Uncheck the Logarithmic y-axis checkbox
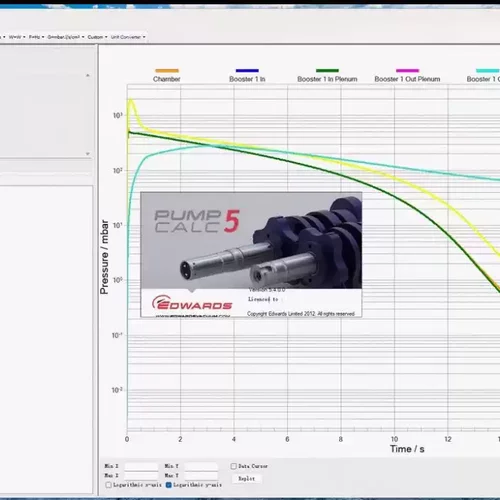 [169, 485]
